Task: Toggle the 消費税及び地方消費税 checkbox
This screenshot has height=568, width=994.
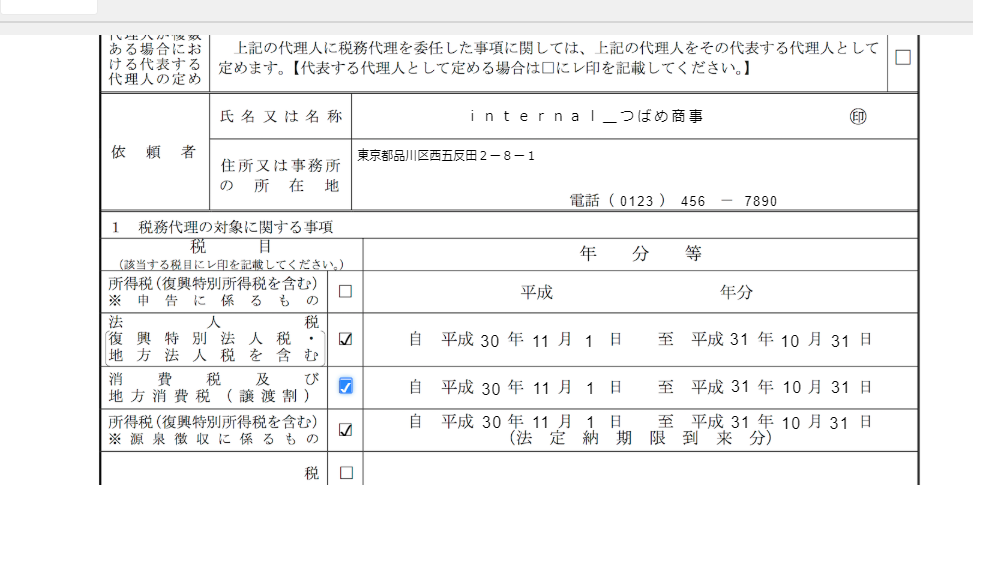Action: click(345, 386)
